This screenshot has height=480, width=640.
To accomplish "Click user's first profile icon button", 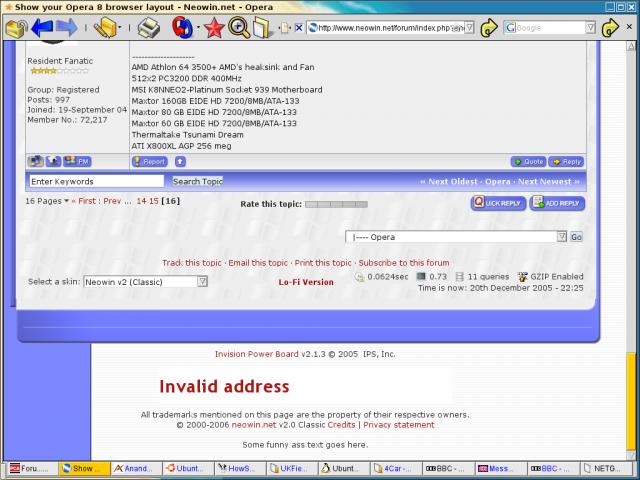I will coord(36,162).
